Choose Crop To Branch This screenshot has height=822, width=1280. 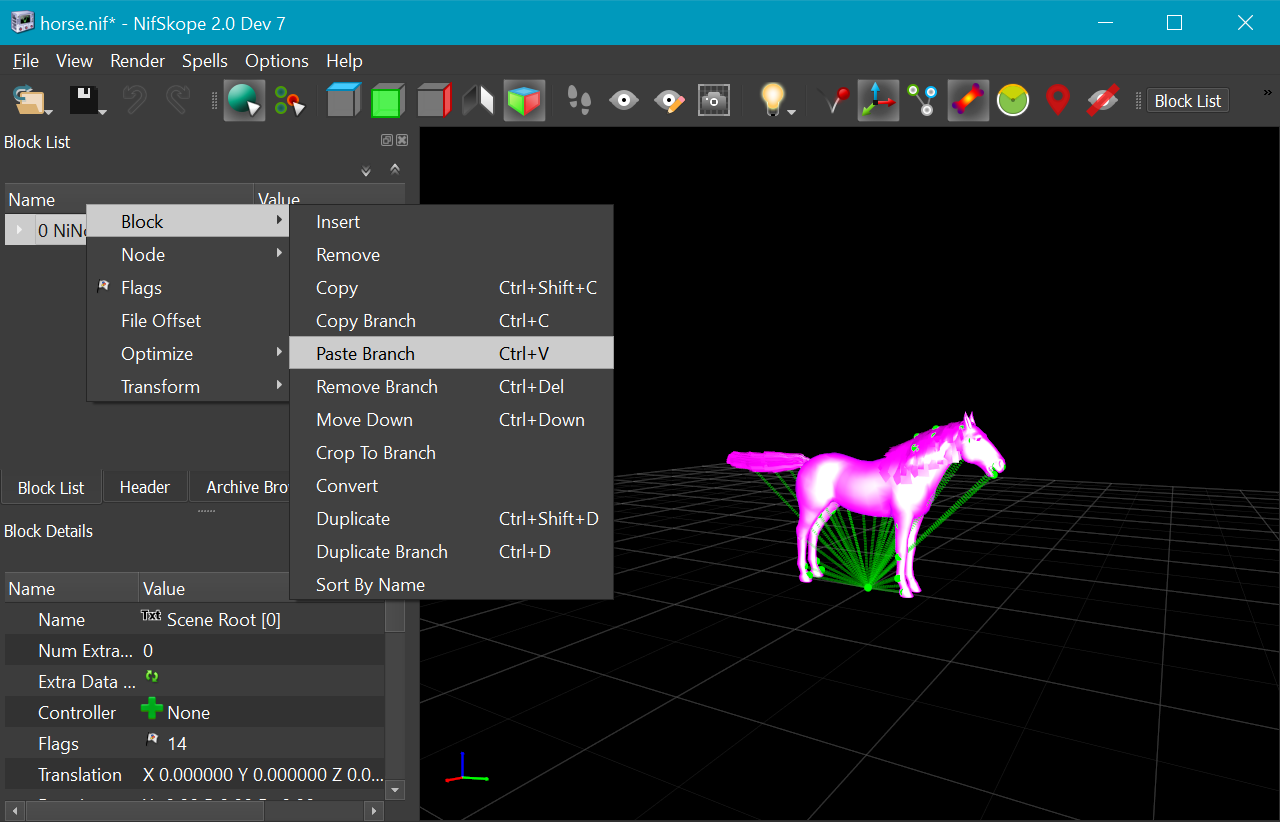click(451, 453)
